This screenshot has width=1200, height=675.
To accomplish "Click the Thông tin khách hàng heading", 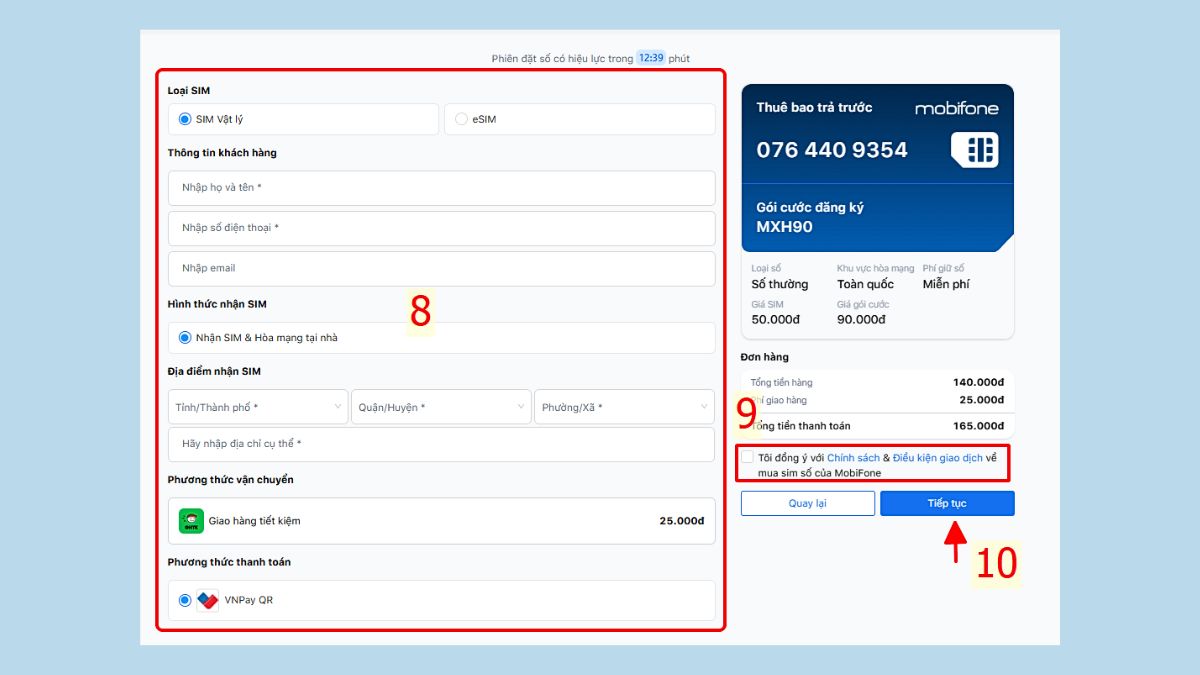I will click(x=222, y=153).
